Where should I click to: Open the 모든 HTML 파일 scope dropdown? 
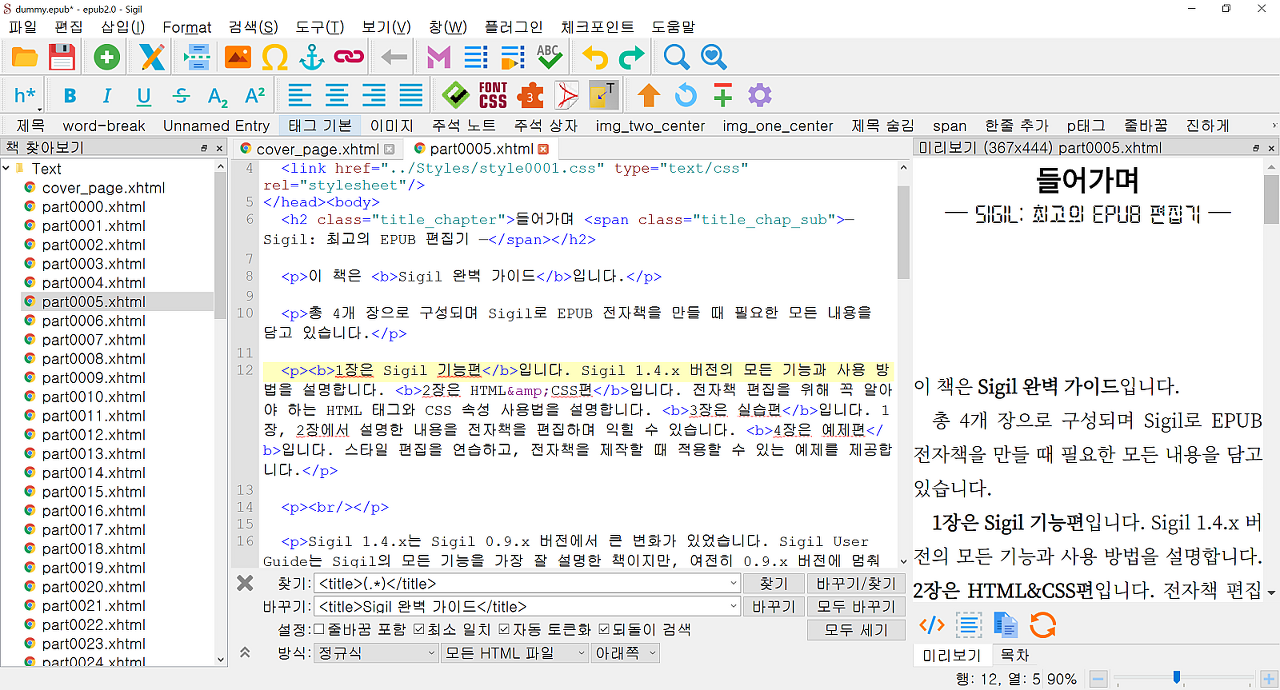click(x=515, y=653)
